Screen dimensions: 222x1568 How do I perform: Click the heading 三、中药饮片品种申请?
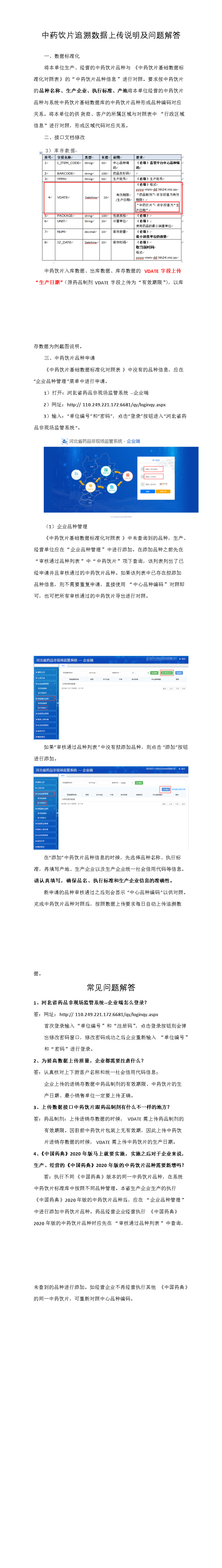(x=70, y=358)
